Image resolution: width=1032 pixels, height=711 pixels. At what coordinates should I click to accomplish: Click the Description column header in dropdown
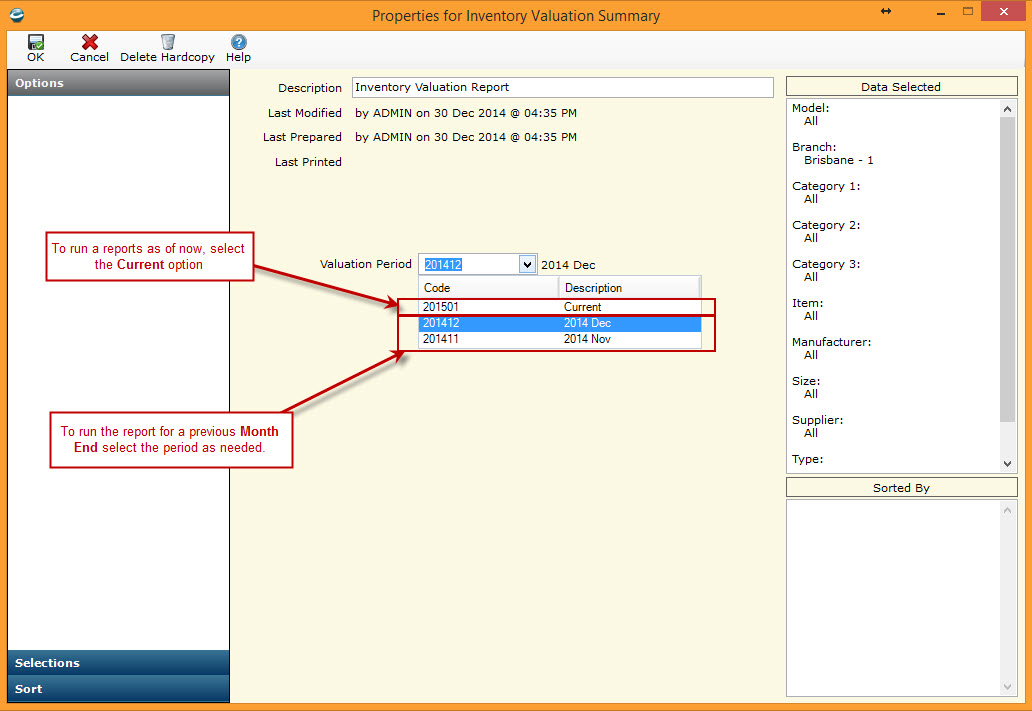(629, 288)
